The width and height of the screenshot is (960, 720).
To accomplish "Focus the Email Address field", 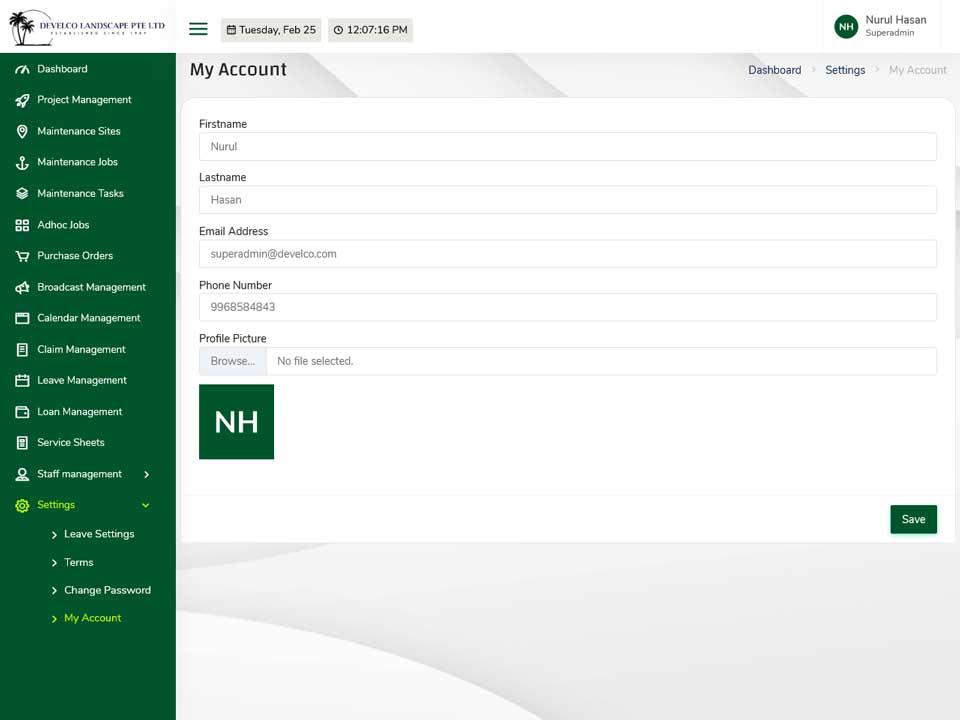I will click(x=567, y=253).
